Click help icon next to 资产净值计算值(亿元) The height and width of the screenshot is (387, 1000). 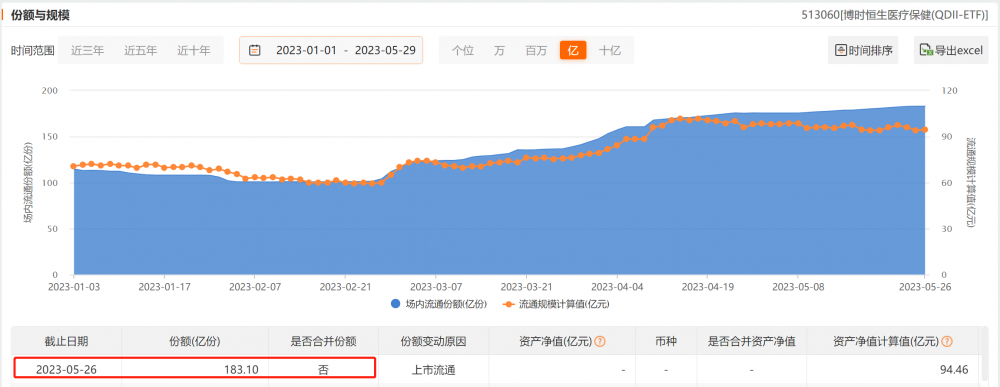click(947, 342)
